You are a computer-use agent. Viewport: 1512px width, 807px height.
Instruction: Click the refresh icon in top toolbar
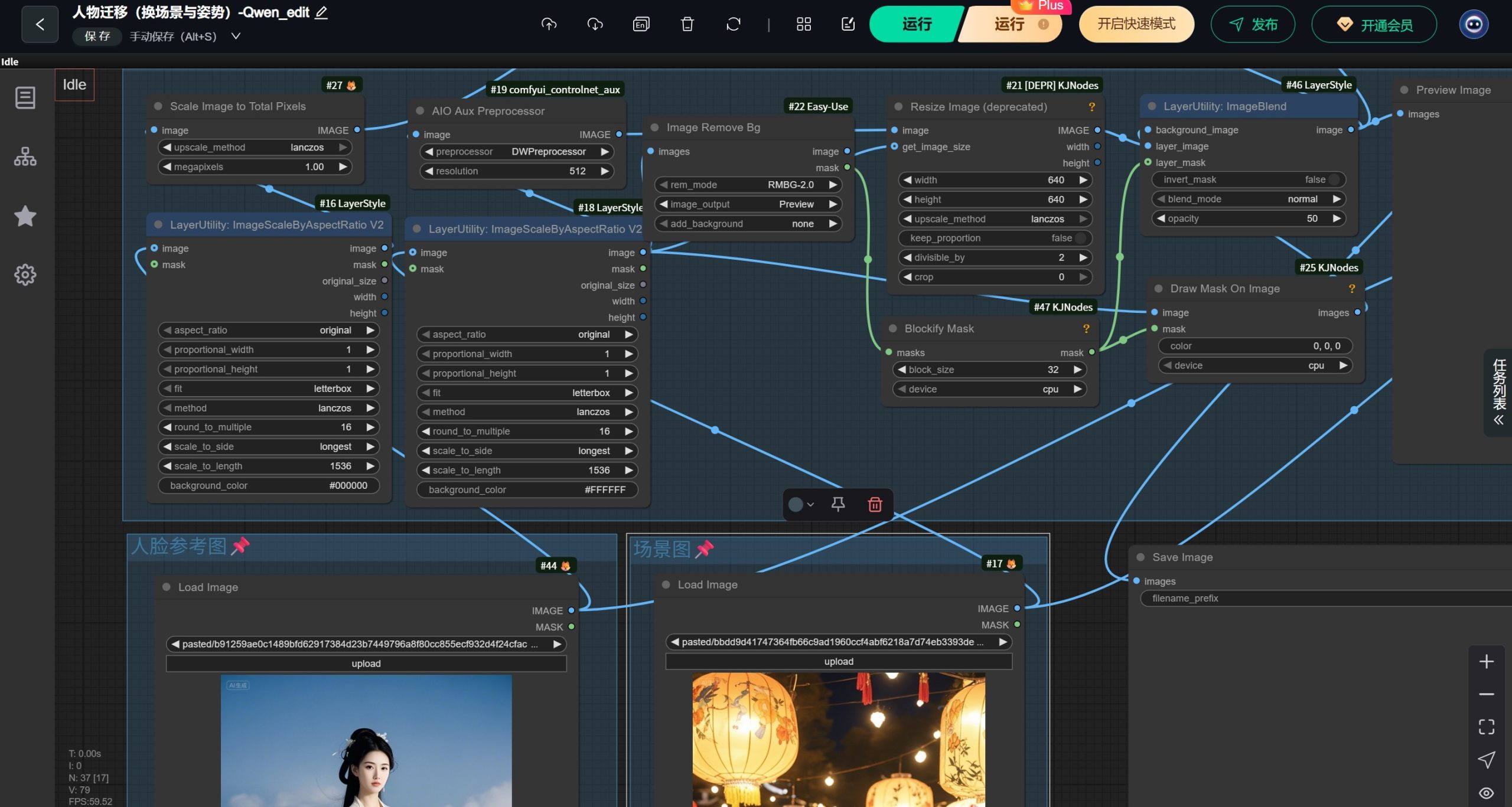[x=733, y=24]
